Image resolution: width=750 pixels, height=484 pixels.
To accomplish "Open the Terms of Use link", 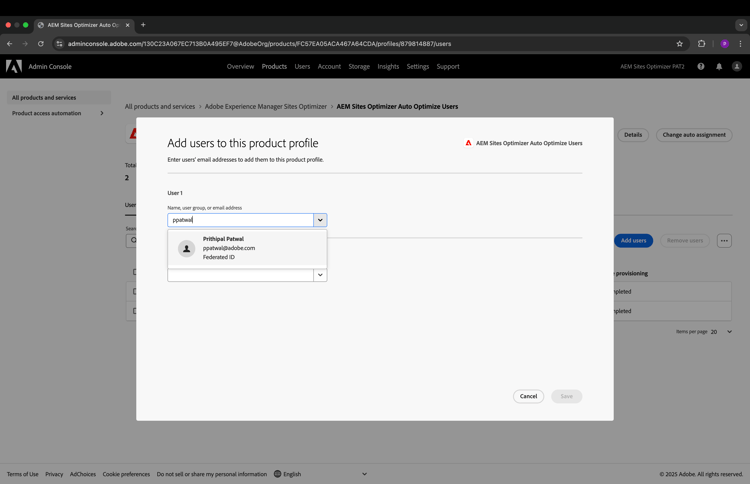I will [22, 474].
